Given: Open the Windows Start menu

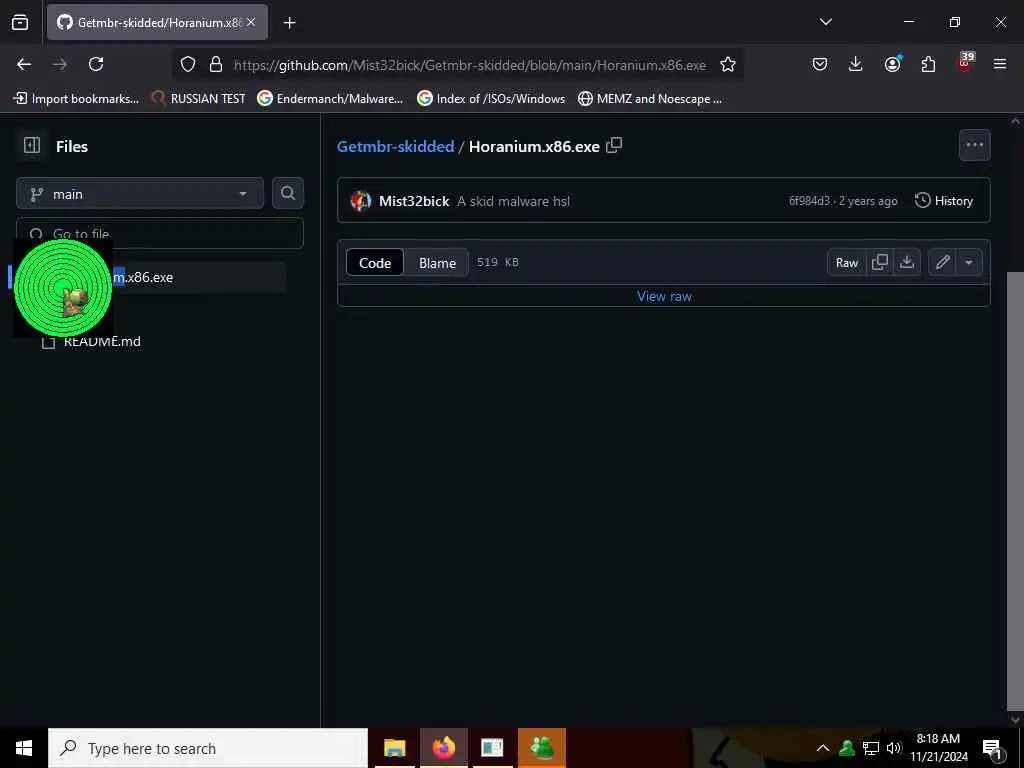Looking at the screenshot, I should [x=24, y=748].
